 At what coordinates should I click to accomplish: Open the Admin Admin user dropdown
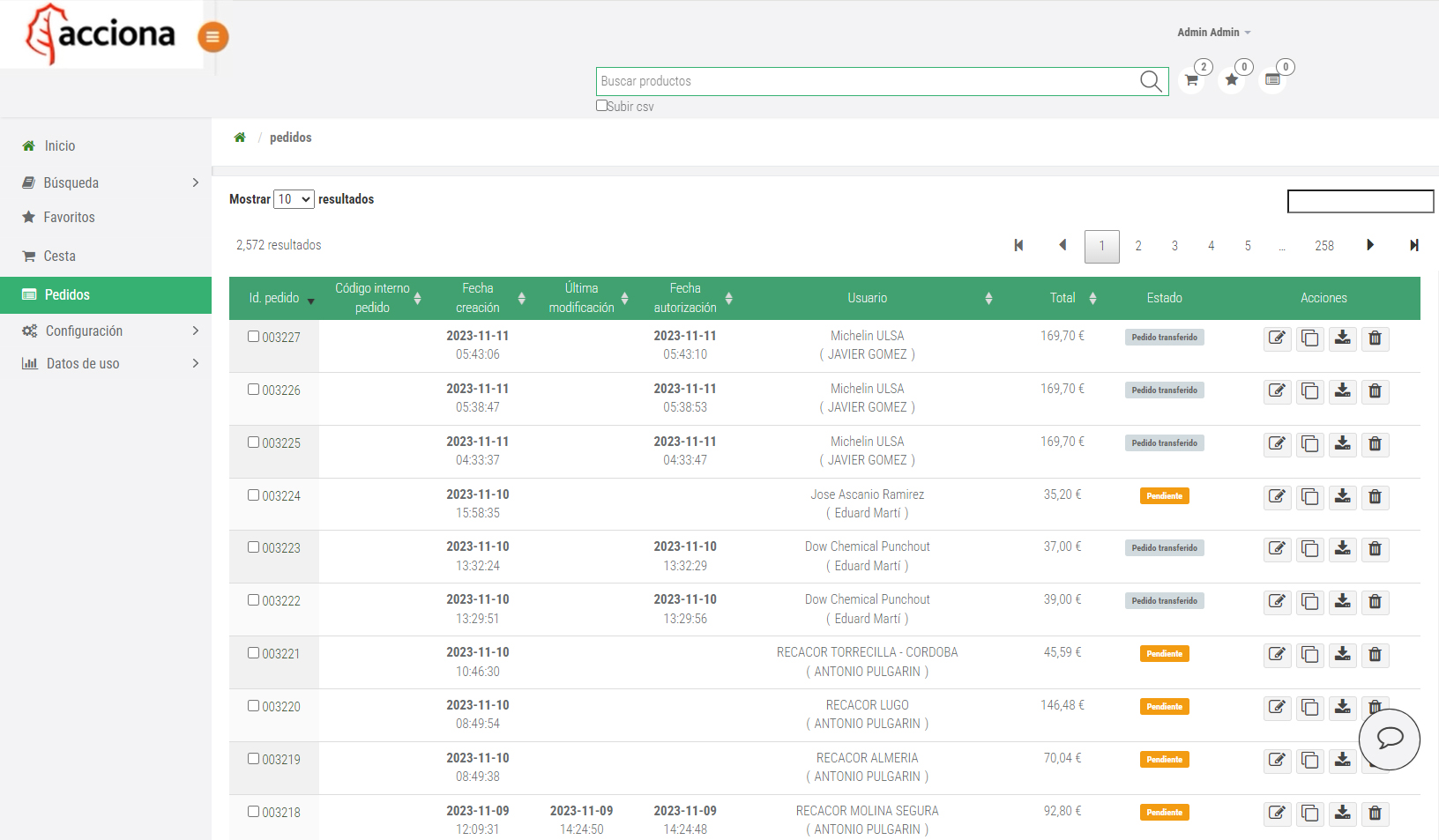tap(1213, 33)
